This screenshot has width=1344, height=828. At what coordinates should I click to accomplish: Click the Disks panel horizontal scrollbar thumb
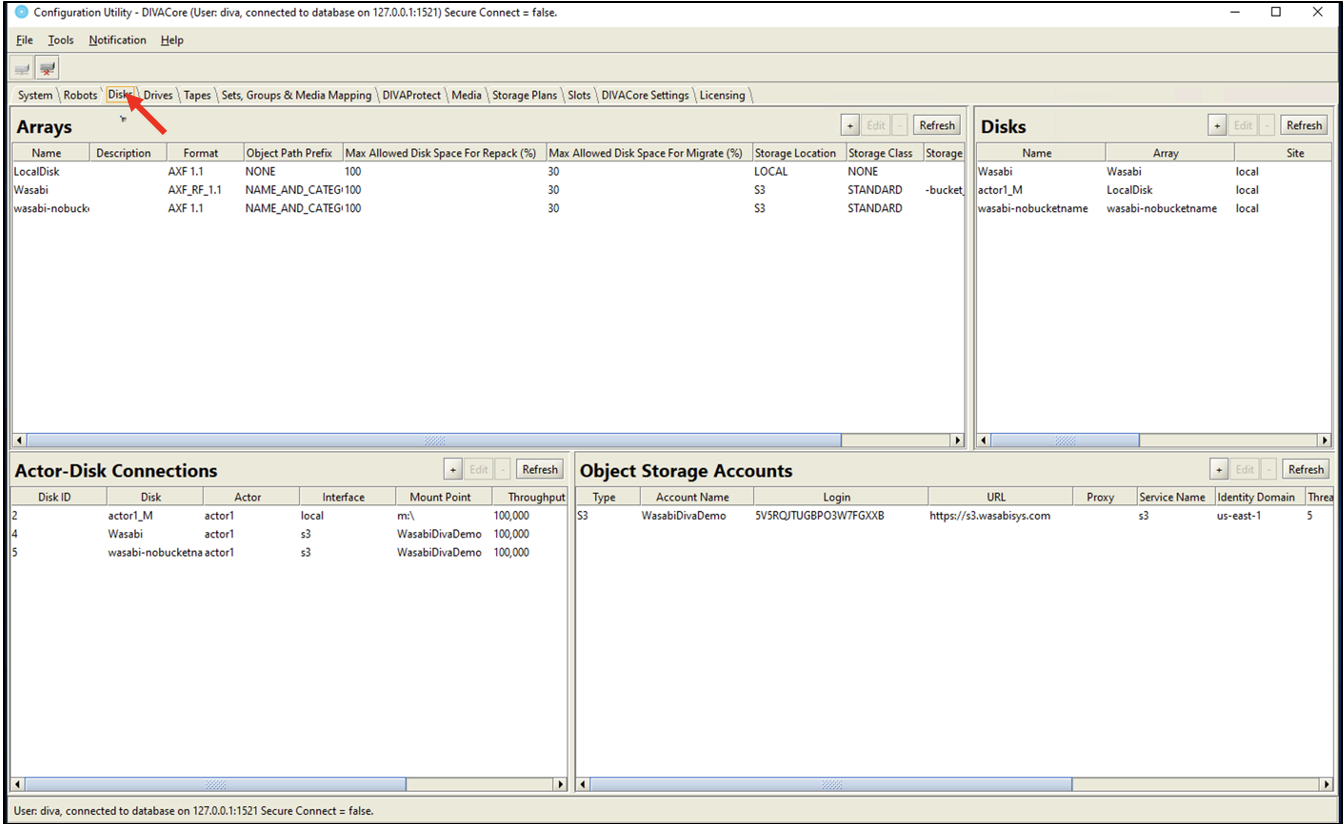pos(1065,440)
